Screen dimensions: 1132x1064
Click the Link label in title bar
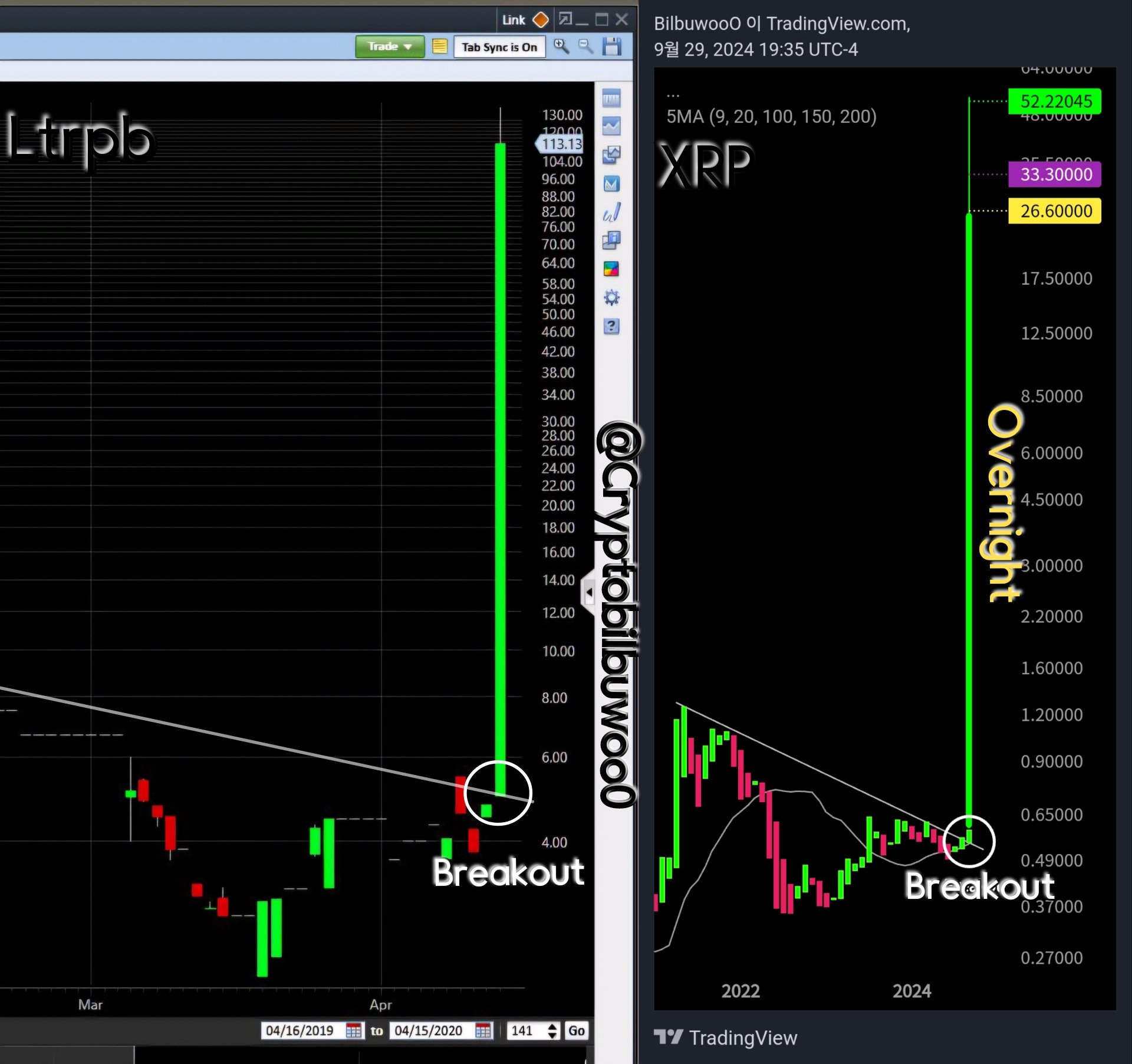coord(514,20)
